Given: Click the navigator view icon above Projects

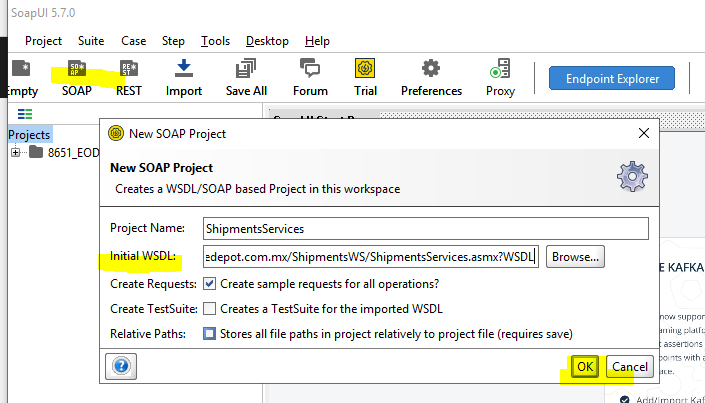Looking at the screenshot, I should [x=25, y=114].
